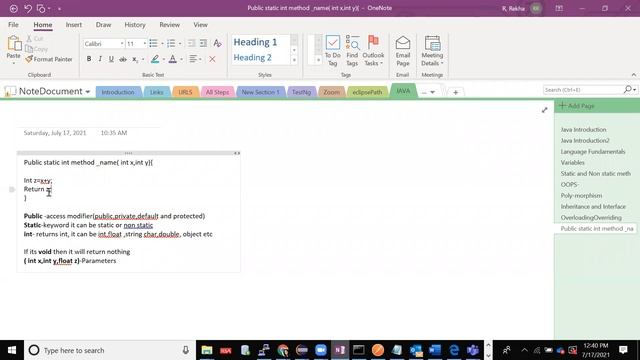Clear all formatting icon

218,43
